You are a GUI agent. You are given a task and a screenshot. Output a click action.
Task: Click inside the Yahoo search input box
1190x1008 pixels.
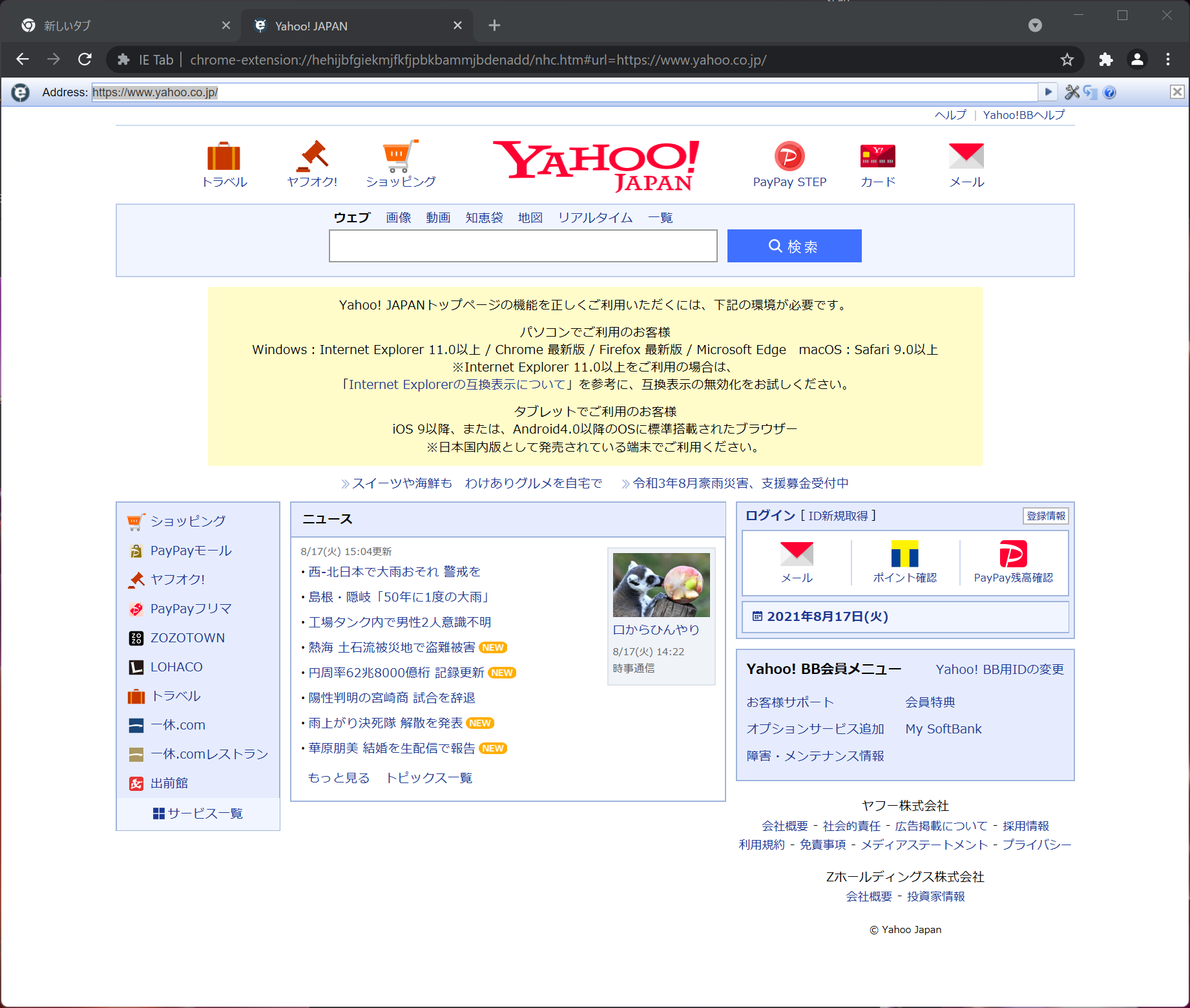point(522,246)
